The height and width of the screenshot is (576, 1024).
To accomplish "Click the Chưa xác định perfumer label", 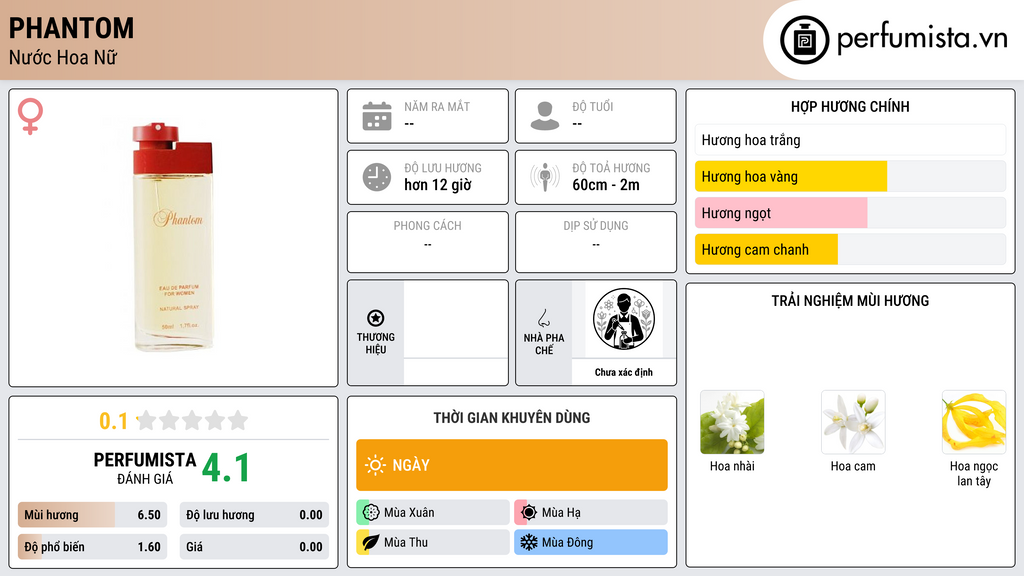I will pyautogui.click(x=624, y=372).
